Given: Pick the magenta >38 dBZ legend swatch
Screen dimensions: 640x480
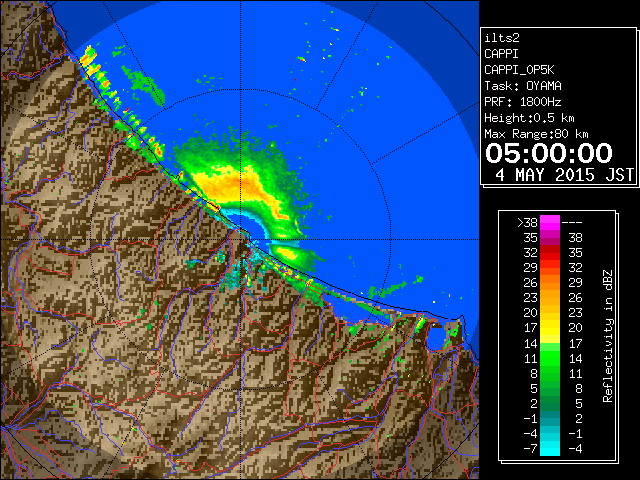Looking at the screenshot, I should click(550, 222).
